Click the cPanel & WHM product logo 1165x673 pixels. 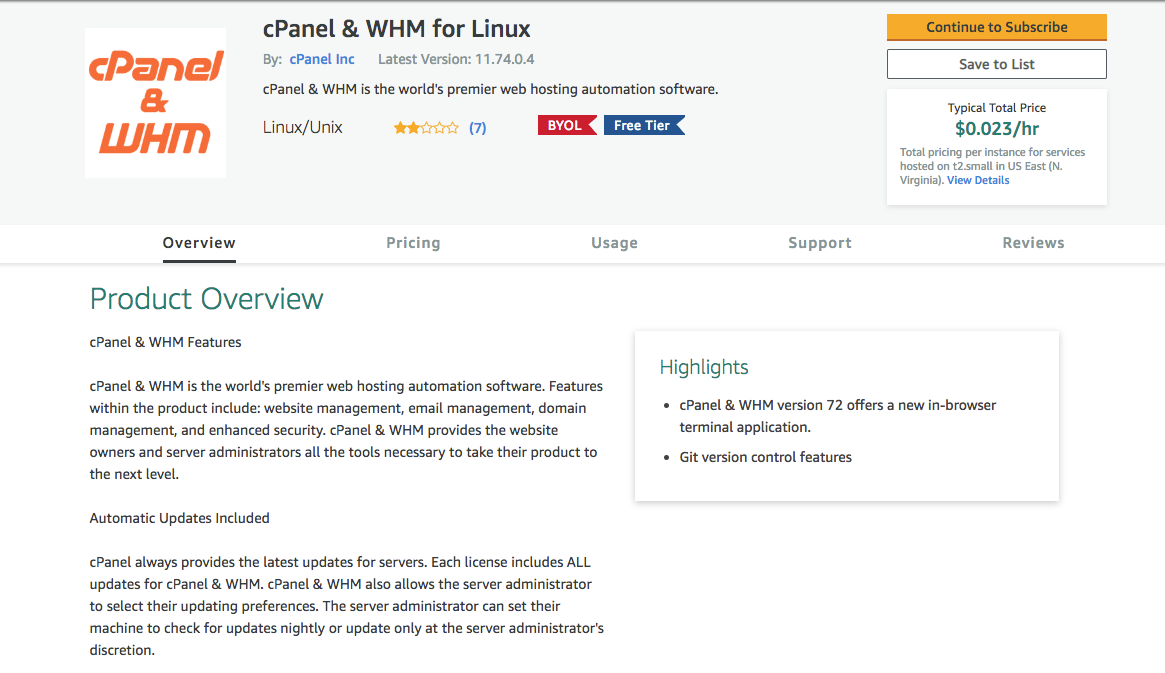coord(154,102)
